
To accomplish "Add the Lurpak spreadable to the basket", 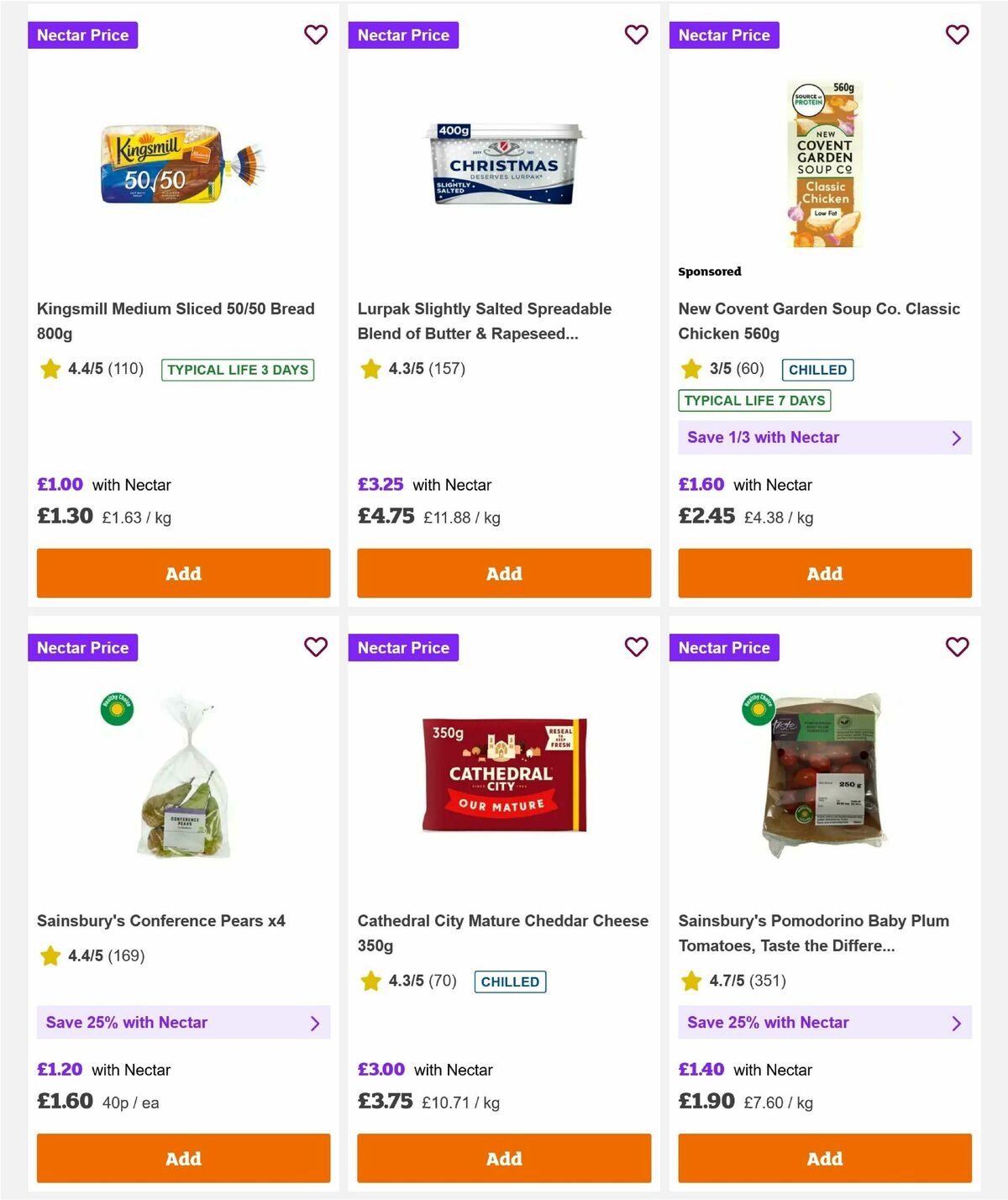I will click(x=503, y=572).
